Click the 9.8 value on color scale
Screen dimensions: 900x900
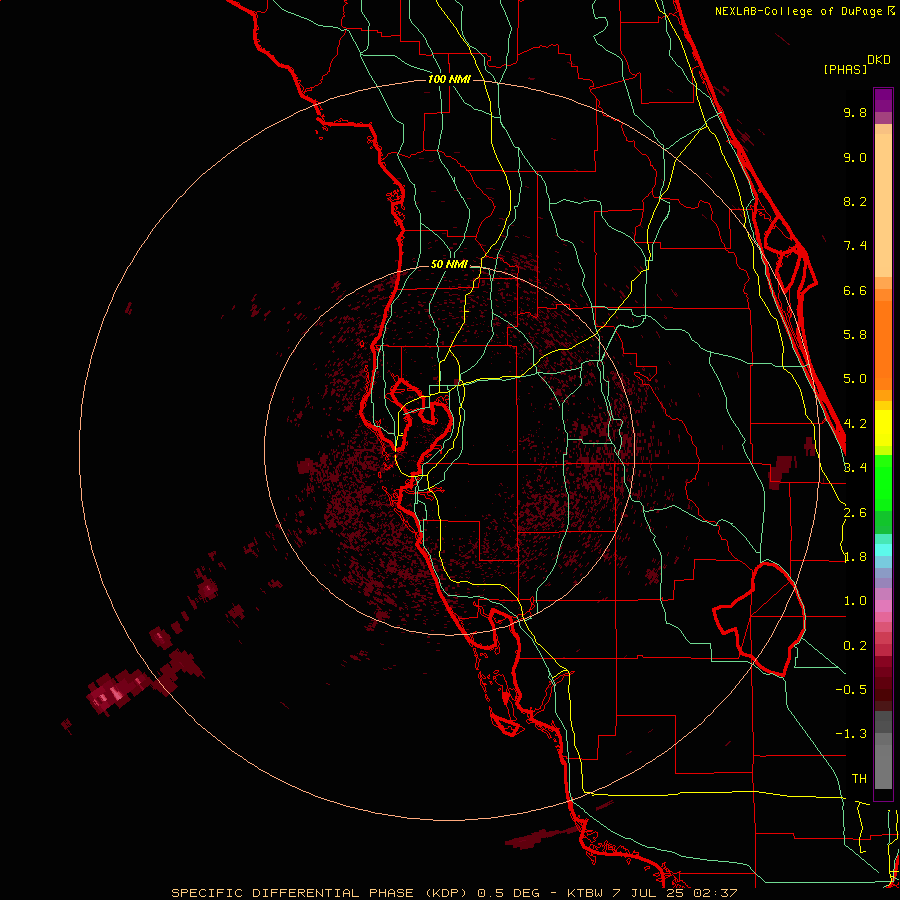[855, 112]
